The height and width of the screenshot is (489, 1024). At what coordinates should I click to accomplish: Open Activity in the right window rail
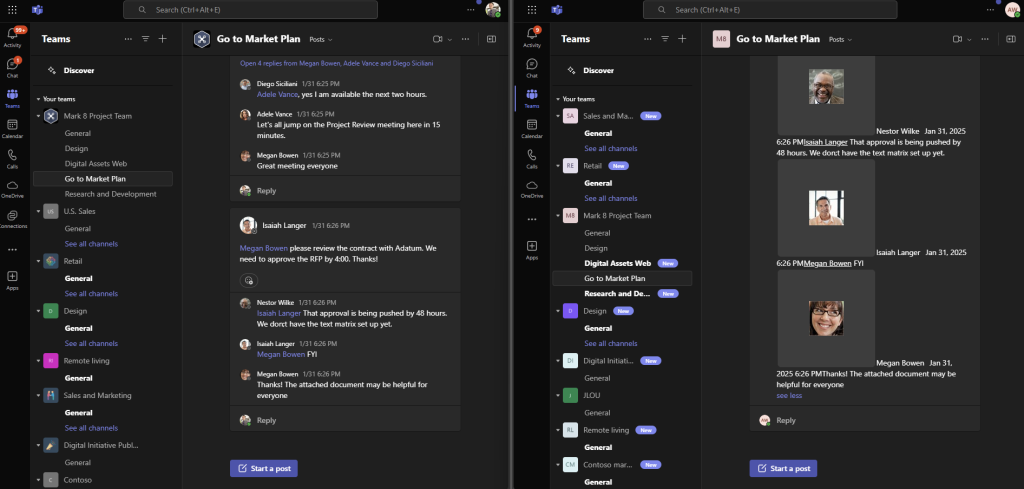coord(532,37)
